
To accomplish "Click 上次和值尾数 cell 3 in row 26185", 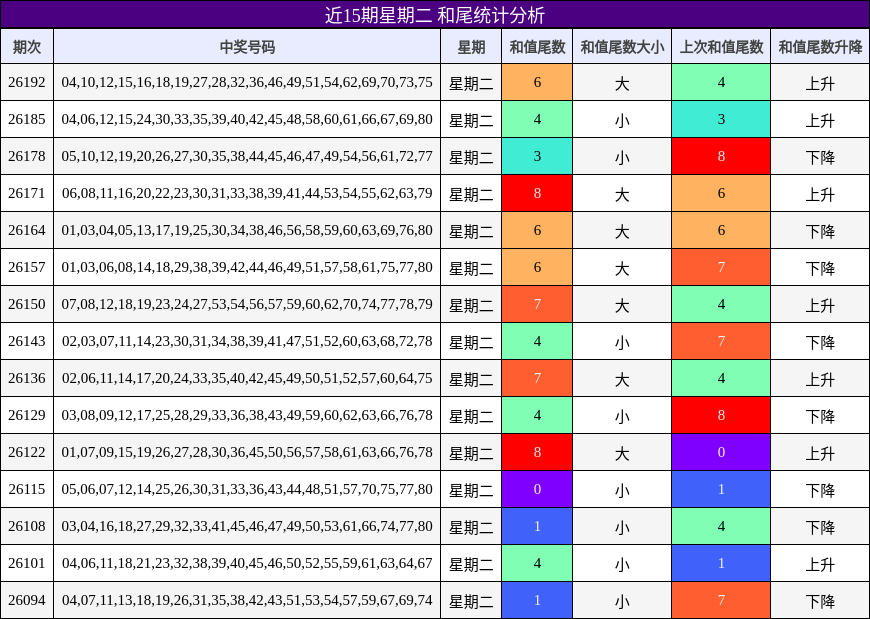I will (721, 119).
